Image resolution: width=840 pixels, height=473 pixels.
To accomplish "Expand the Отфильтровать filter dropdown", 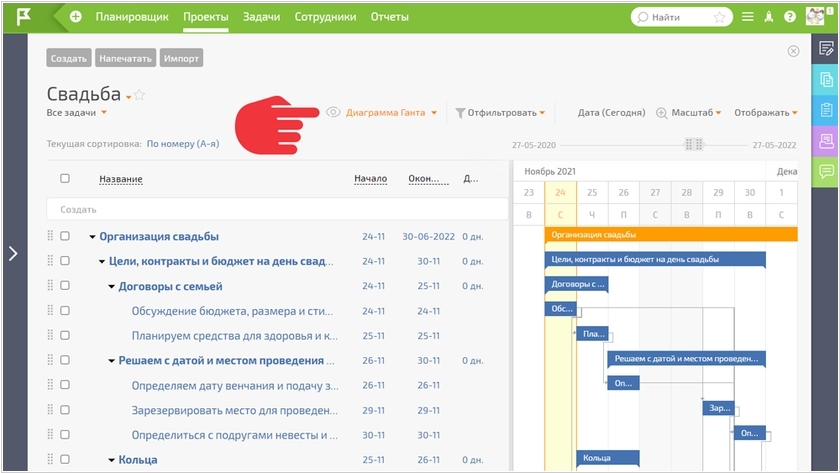I will tap(500, 113).
